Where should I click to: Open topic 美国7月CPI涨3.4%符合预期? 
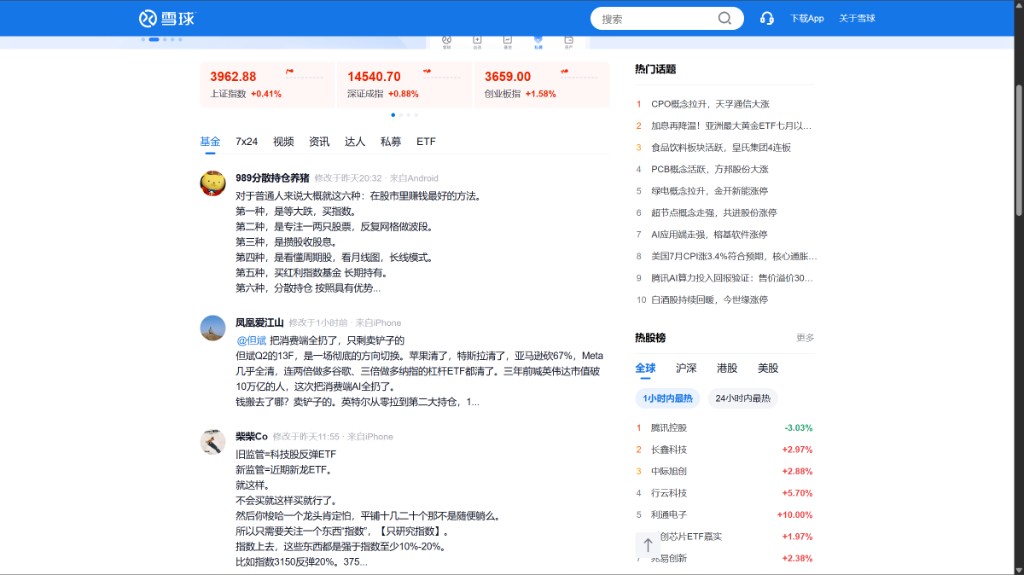733,256
